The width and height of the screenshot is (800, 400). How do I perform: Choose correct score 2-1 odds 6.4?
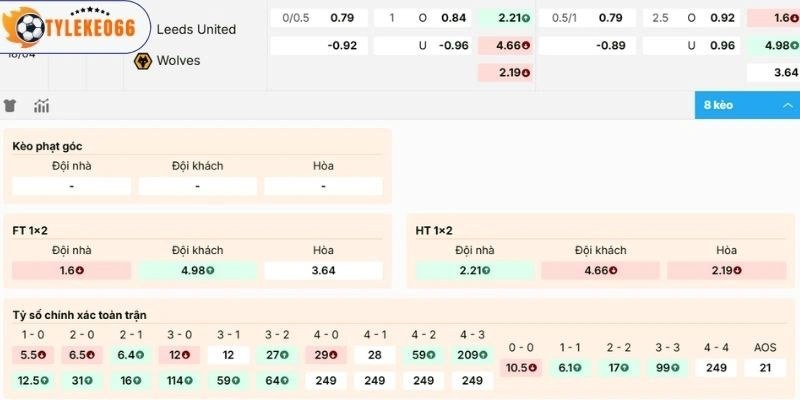pos(131,355)
